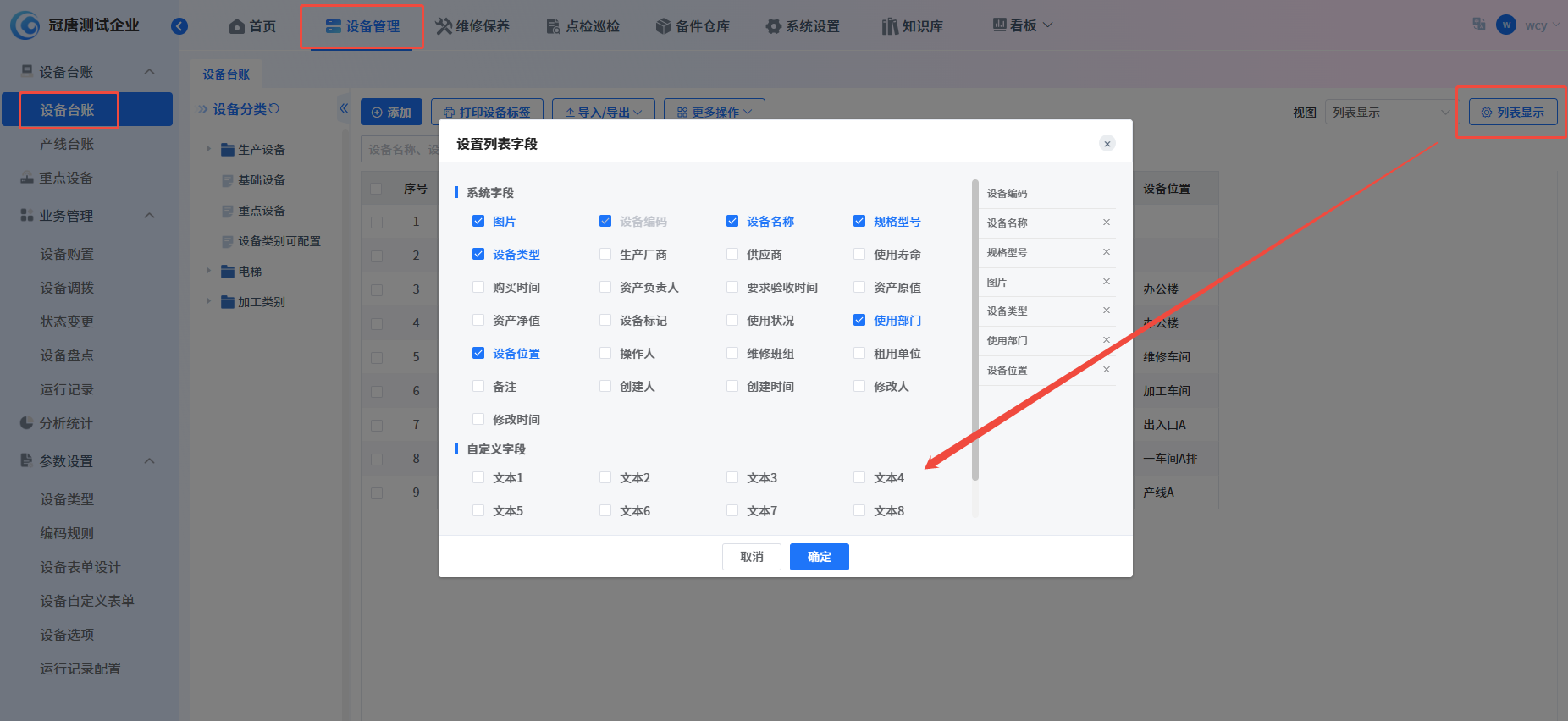The height and width of the screenshot is (721, 1568).
Task: Remove 设备名称 from selected columns list
Action: click(x=1107, y=223)
